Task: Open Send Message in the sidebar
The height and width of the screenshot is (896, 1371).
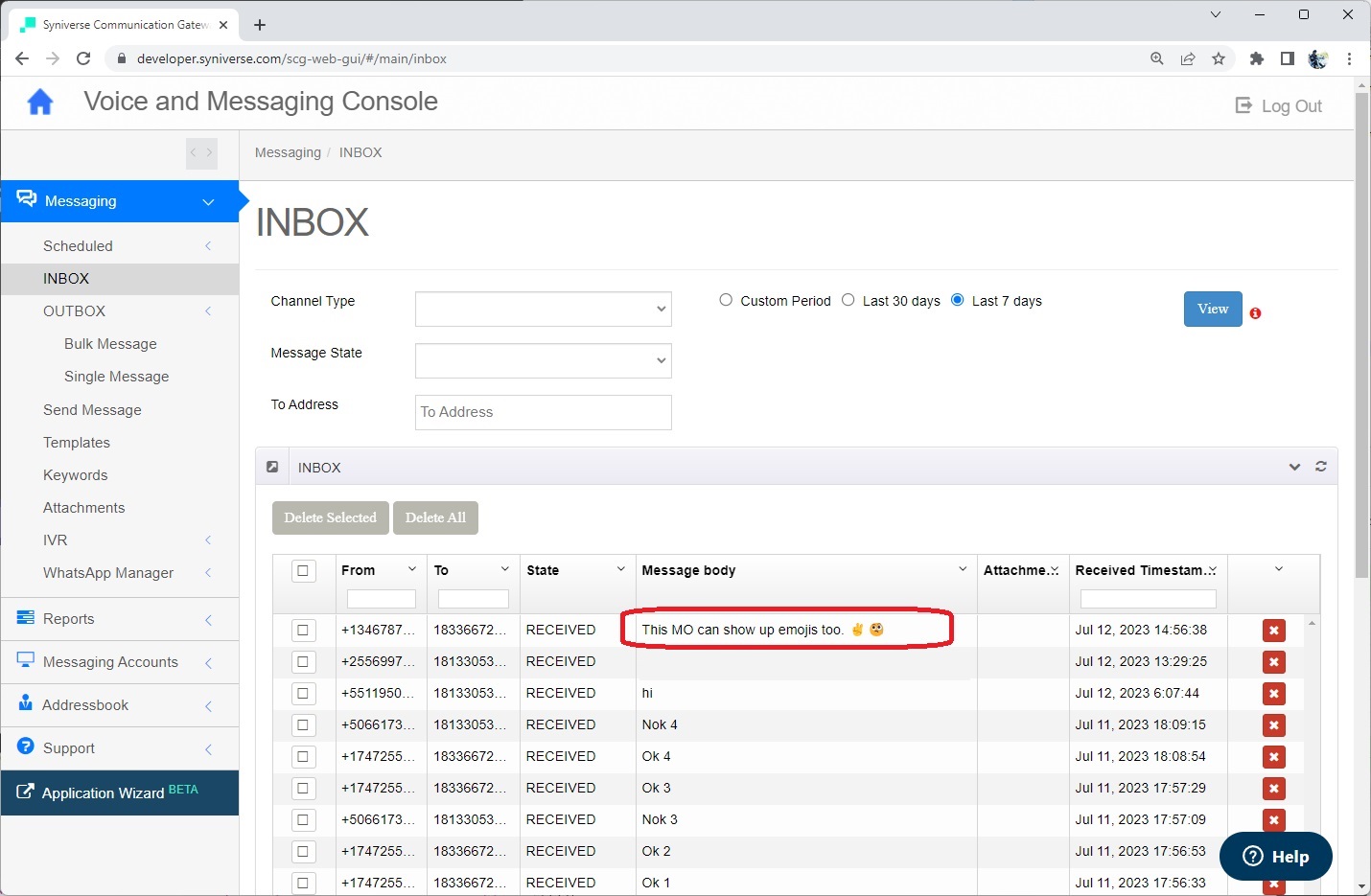Action: (92, 410)
